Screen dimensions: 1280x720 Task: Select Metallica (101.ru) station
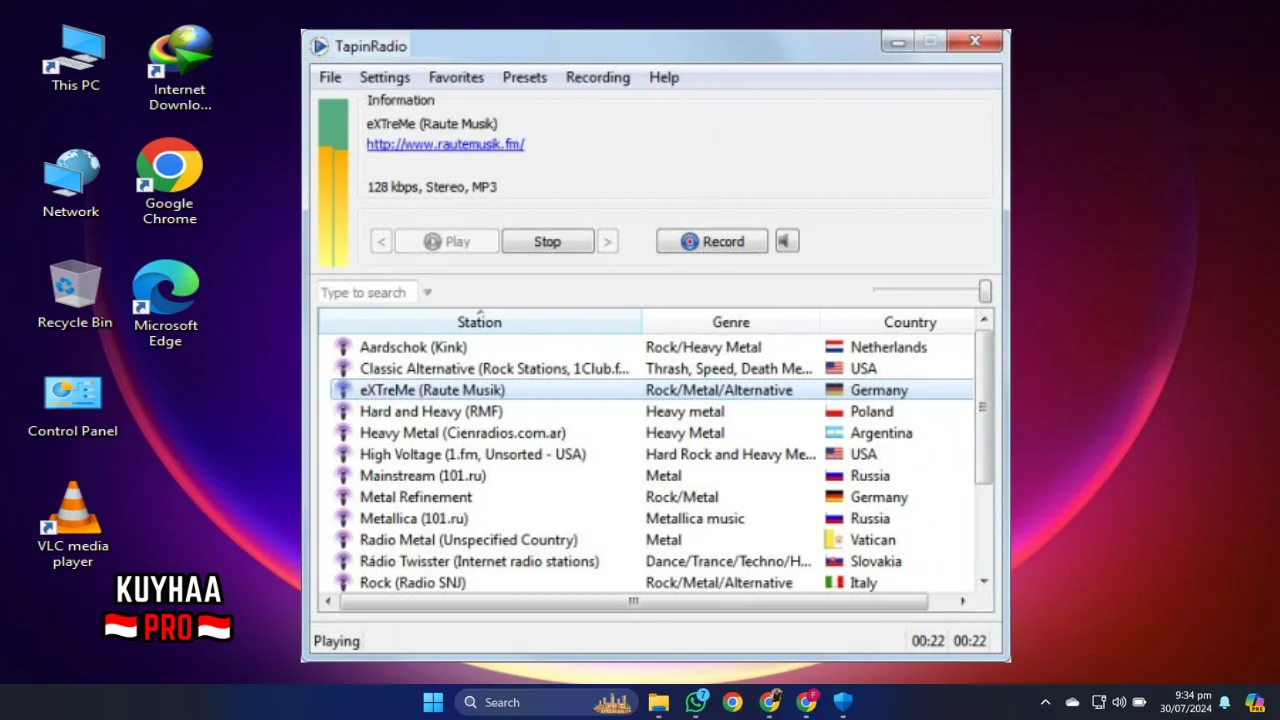(414, 518)
